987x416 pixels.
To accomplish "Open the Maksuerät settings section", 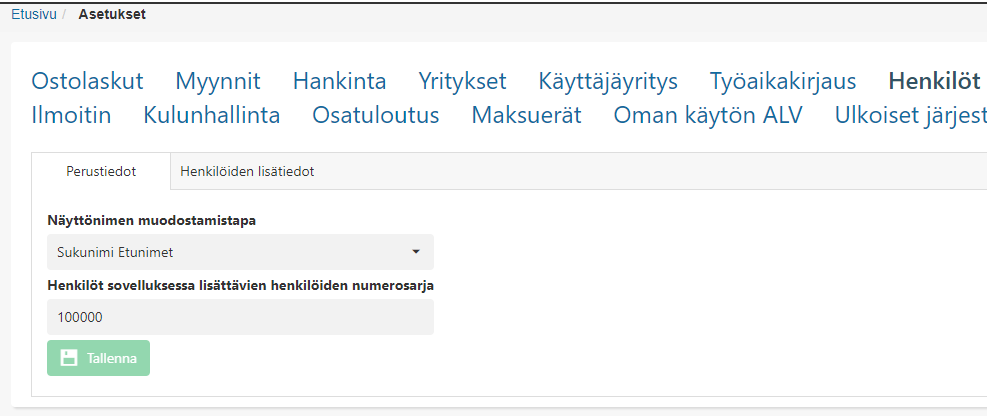I will click(526, 115).
